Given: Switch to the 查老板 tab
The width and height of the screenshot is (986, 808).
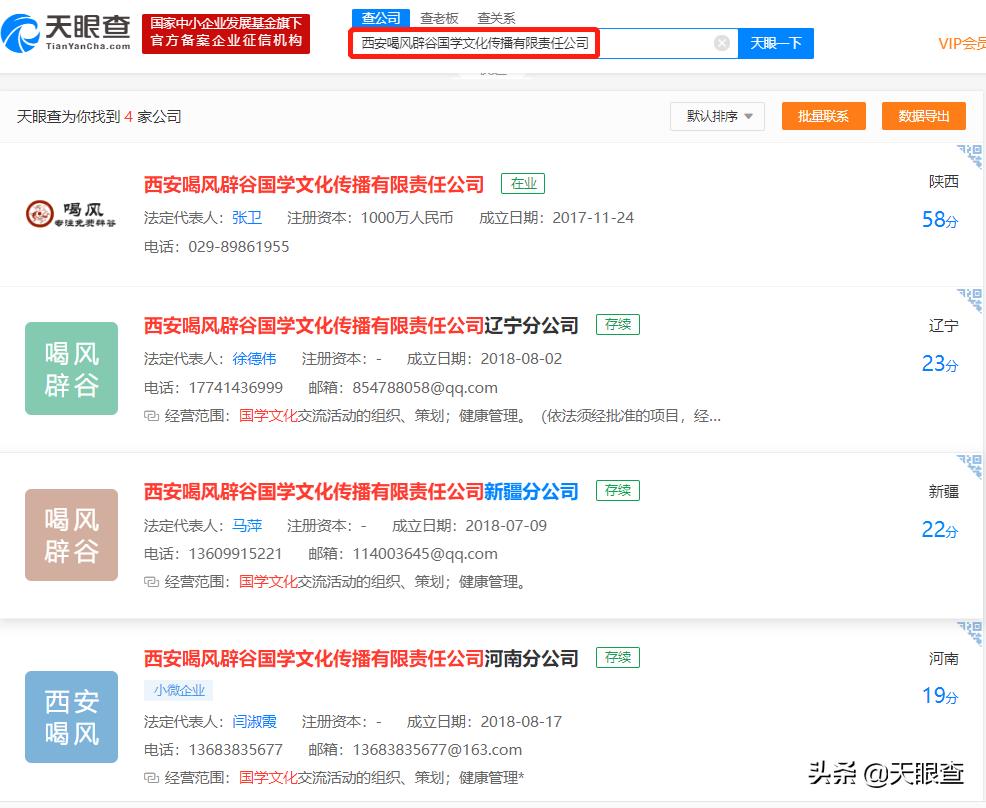Looking at the screenshot, I should [x=439, y=18].
